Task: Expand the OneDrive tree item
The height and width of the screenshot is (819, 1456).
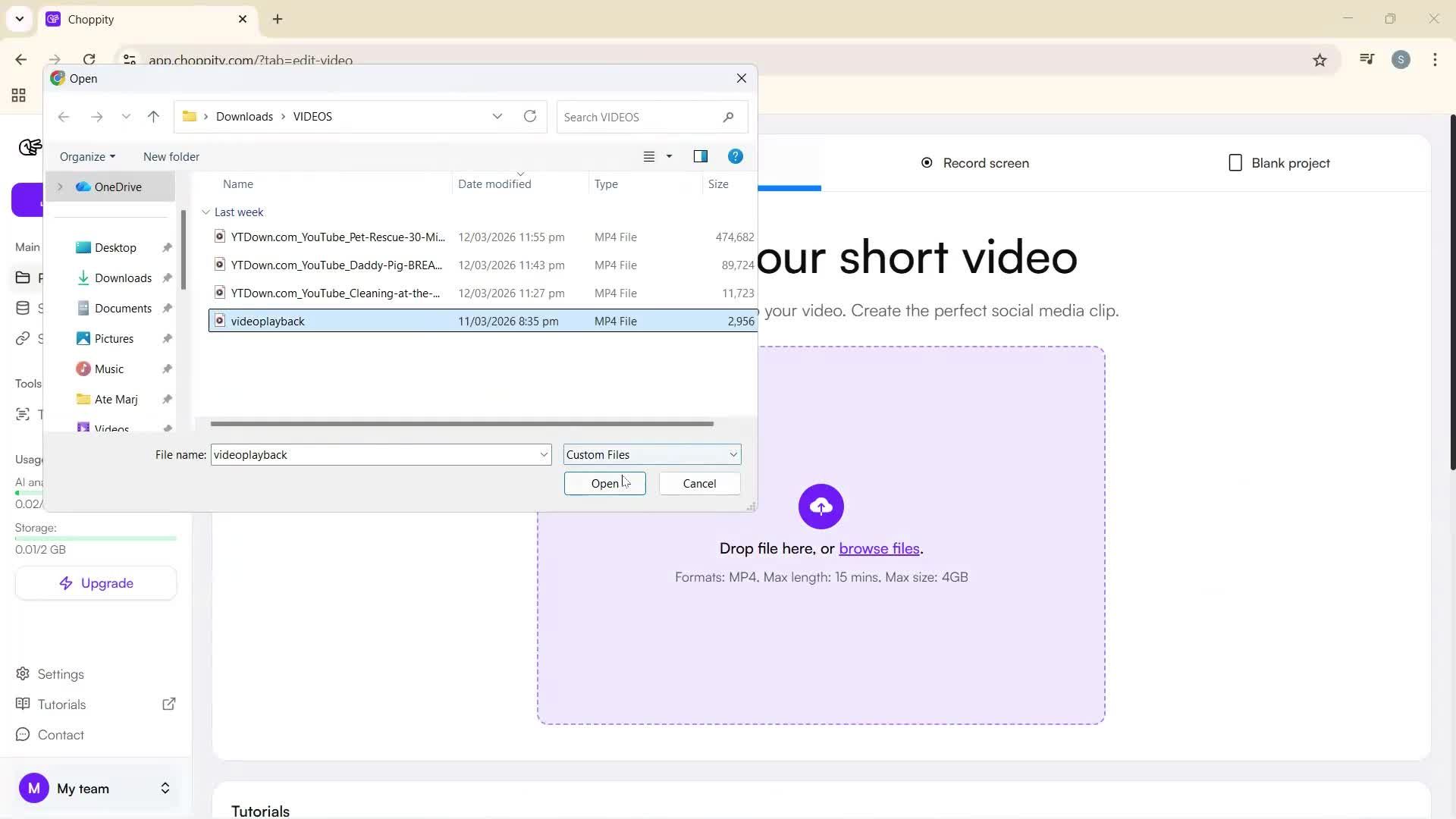Action: (x=59, y=187)
